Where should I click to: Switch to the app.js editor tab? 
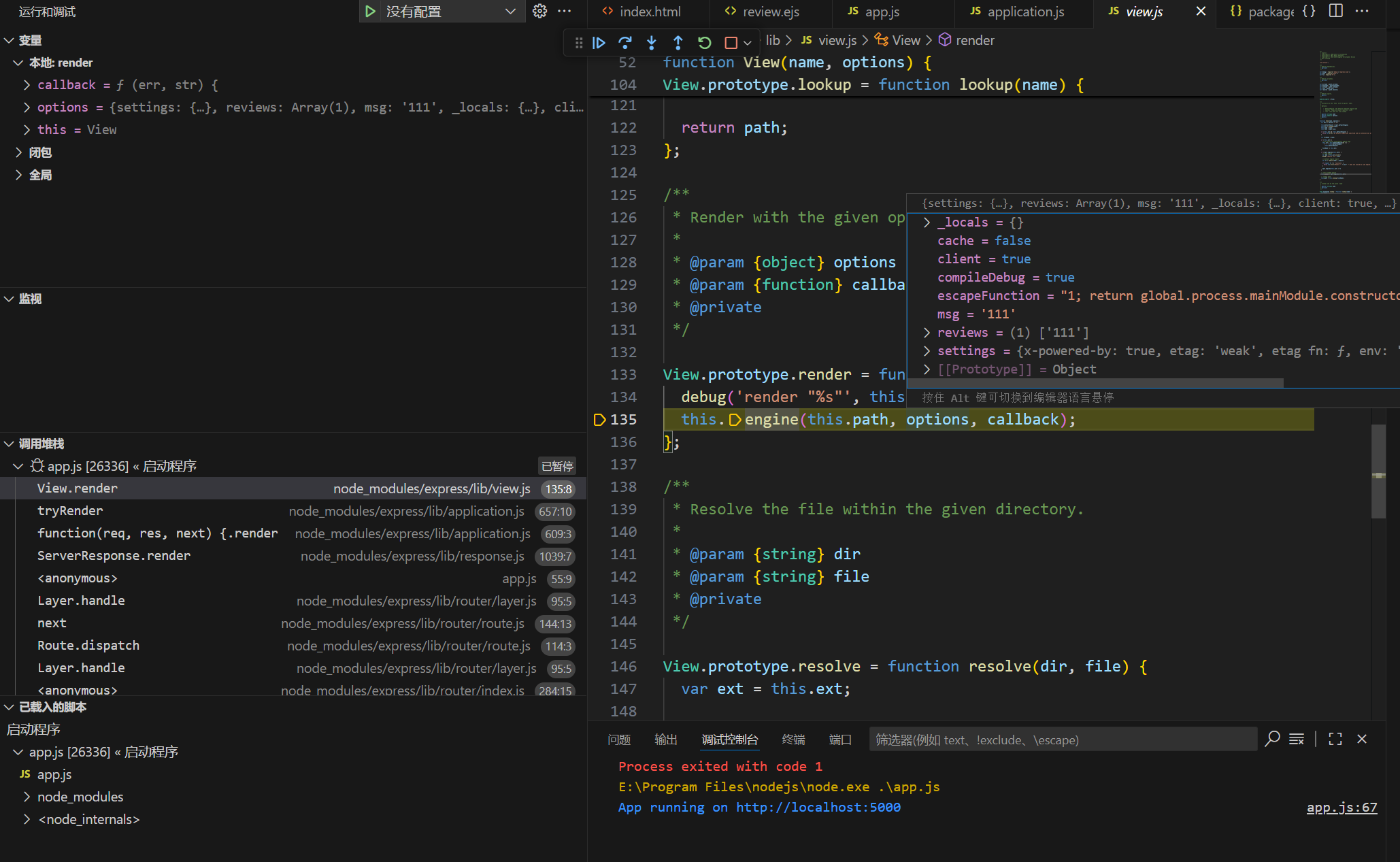[882, 12]
